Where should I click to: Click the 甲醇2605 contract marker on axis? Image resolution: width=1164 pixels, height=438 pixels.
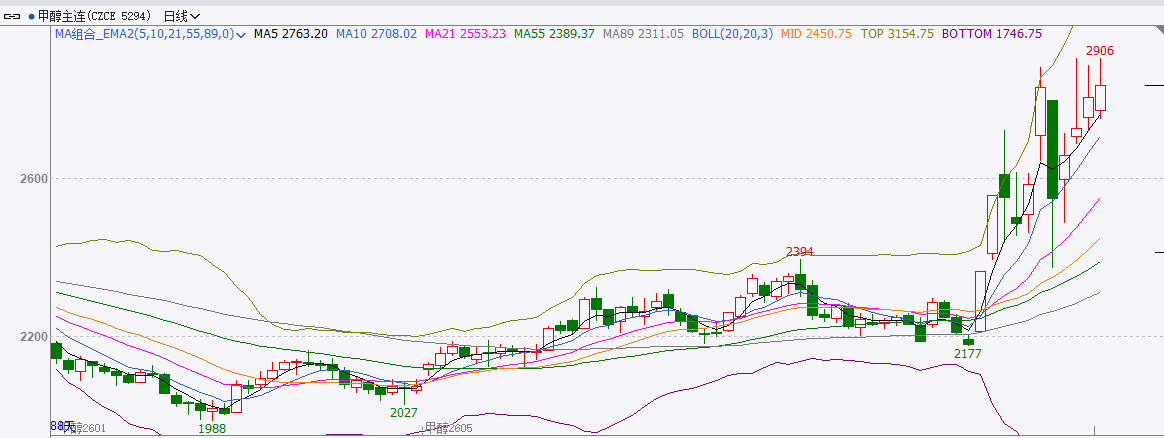pyautogui.click(x=447, y=428)
